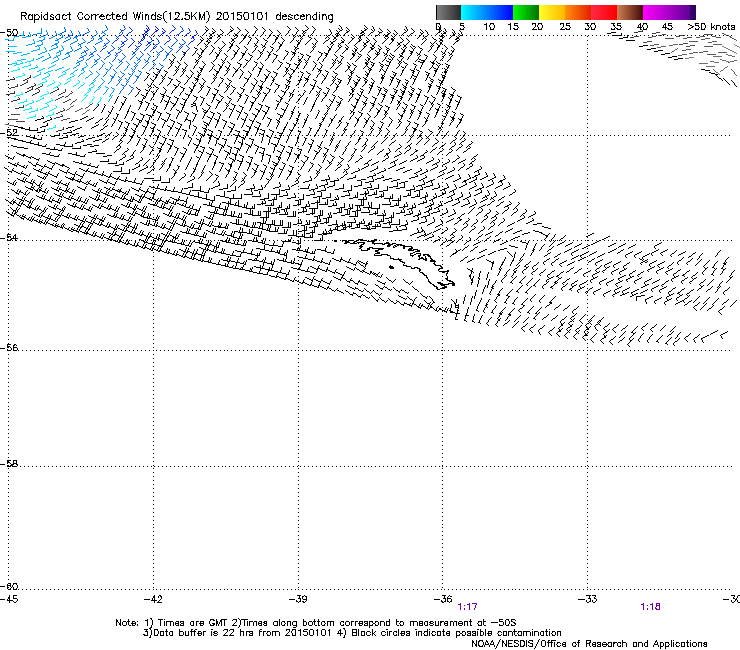Click the '10' legend scale label
The height and width of the screenshot is (650, 740).
(x=489, y=27)
